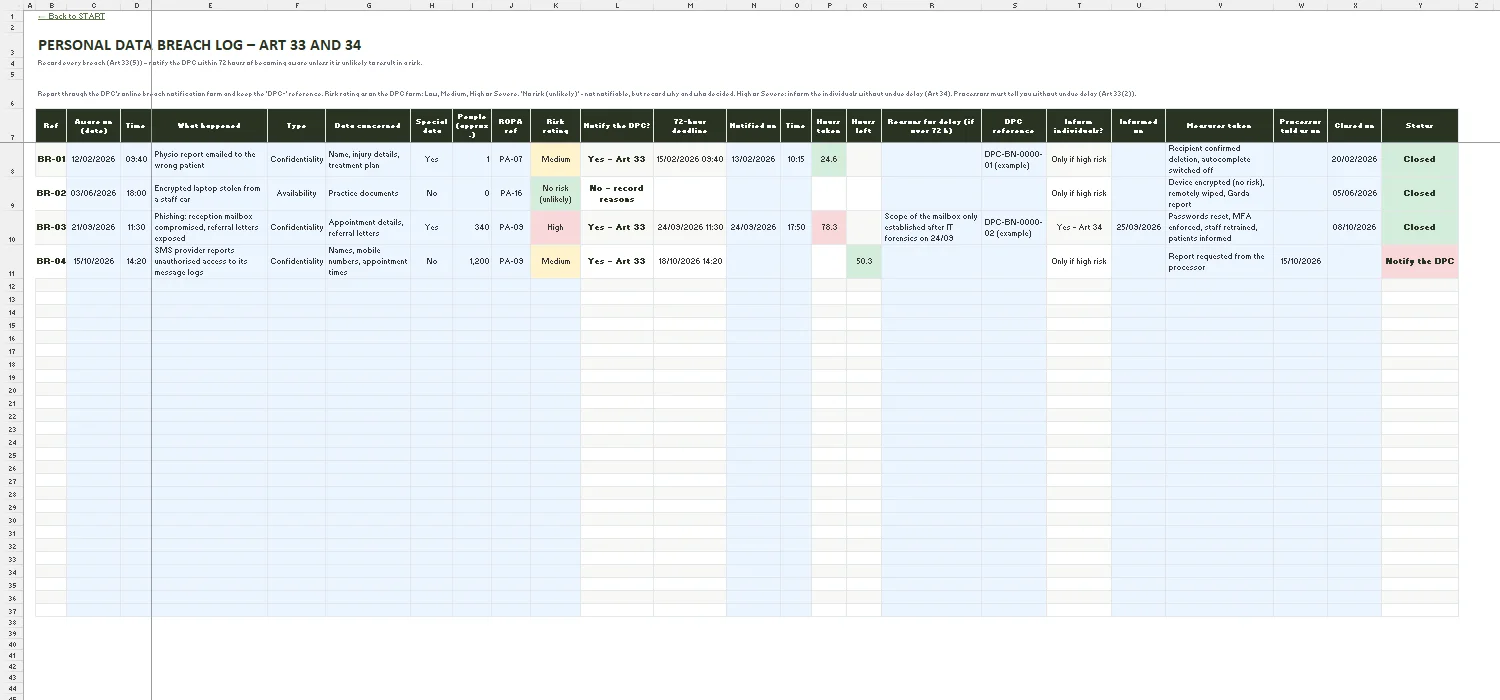Select the people count 340

click(472, 227)
